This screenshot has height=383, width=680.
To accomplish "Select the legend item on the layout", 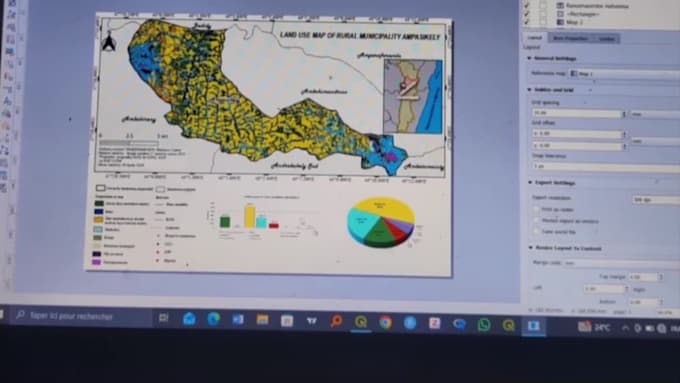I will tap(145, 226).
